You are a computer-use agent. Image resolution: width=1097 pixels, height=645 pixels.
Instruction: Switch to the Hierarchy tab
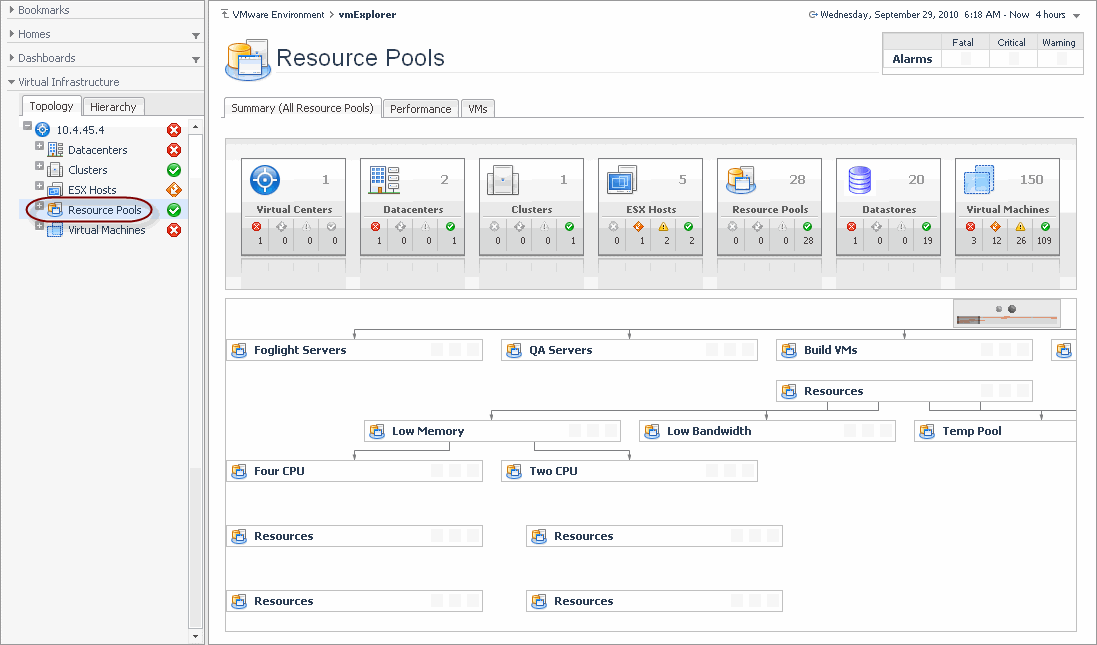[x=113, y=106]
